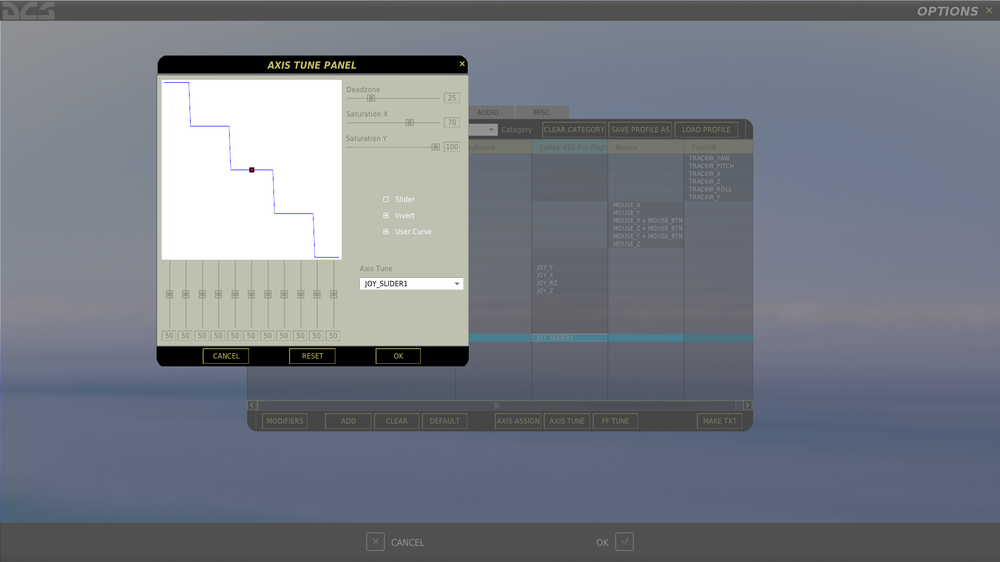Close the Axis Tune Panel with X
Viewport: 1000px width, 562px height.
(462, 64)
